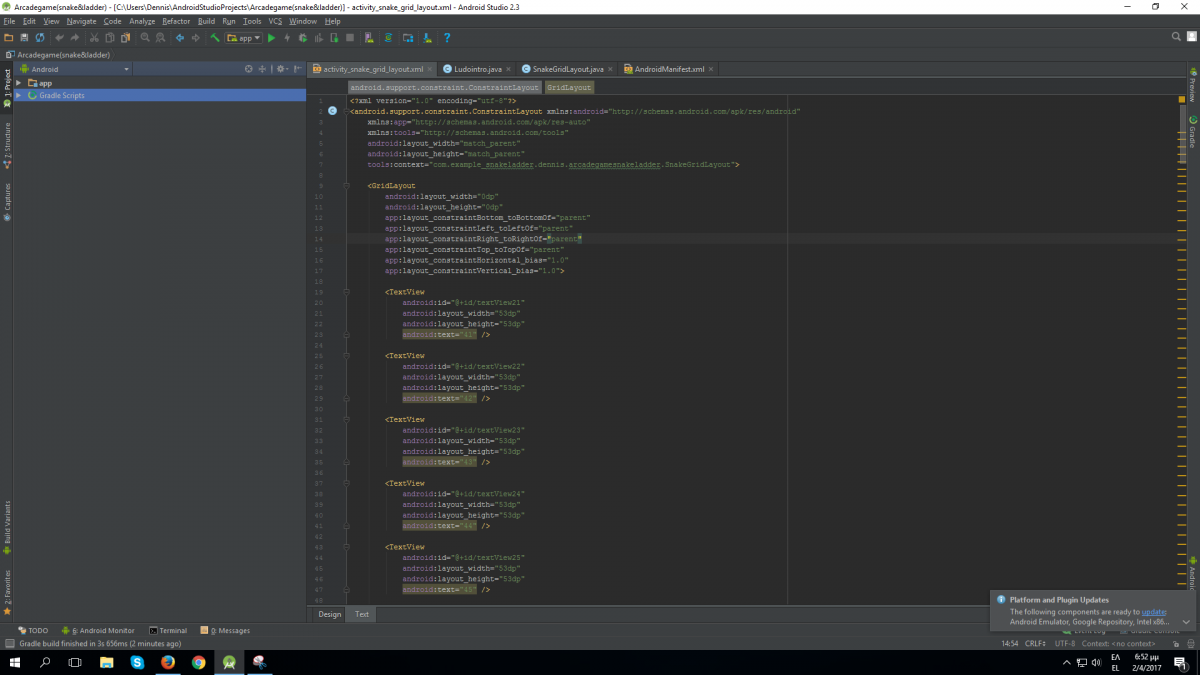
Task: Click the Open folder toolbar icon
Action: pos(9,38)
